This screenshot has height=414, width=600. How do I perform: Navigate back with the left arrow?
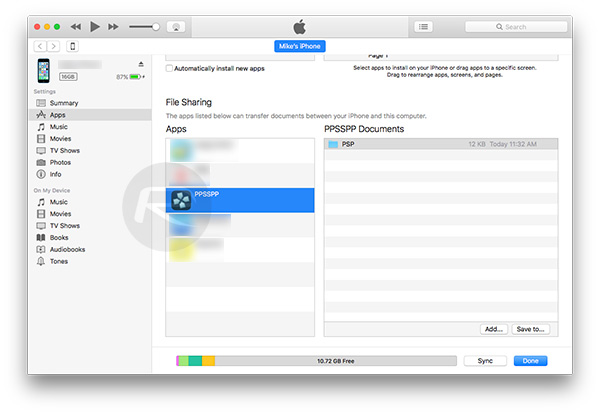click(x=40, y=46)
